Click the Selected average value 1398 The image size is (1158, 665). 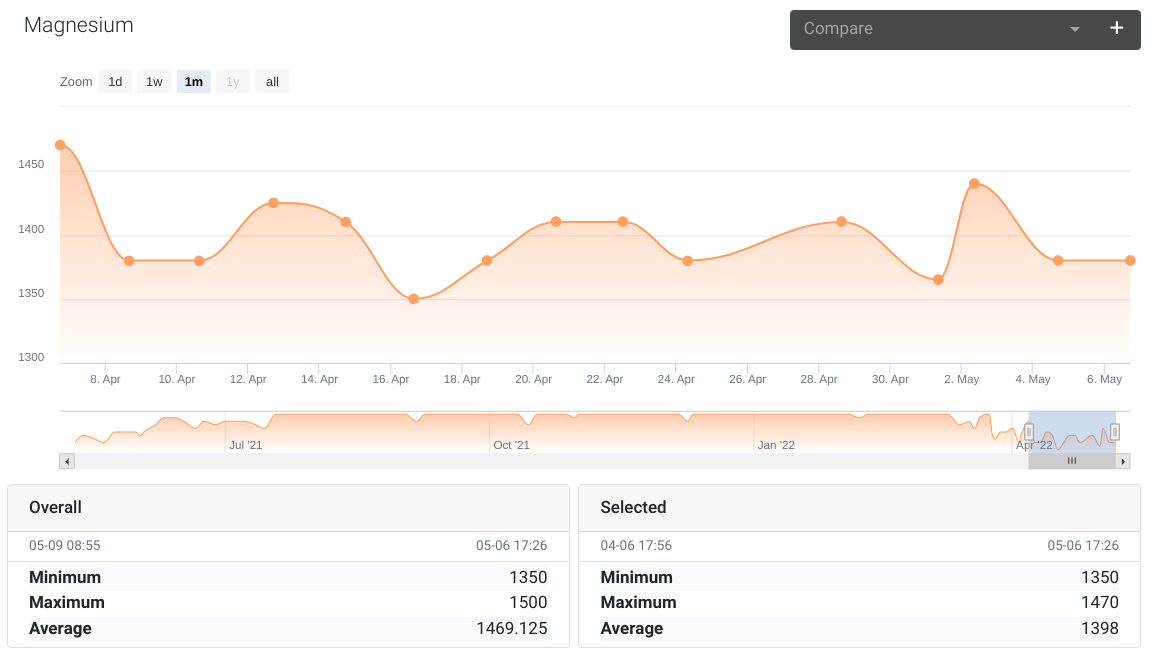(1100, 629)
